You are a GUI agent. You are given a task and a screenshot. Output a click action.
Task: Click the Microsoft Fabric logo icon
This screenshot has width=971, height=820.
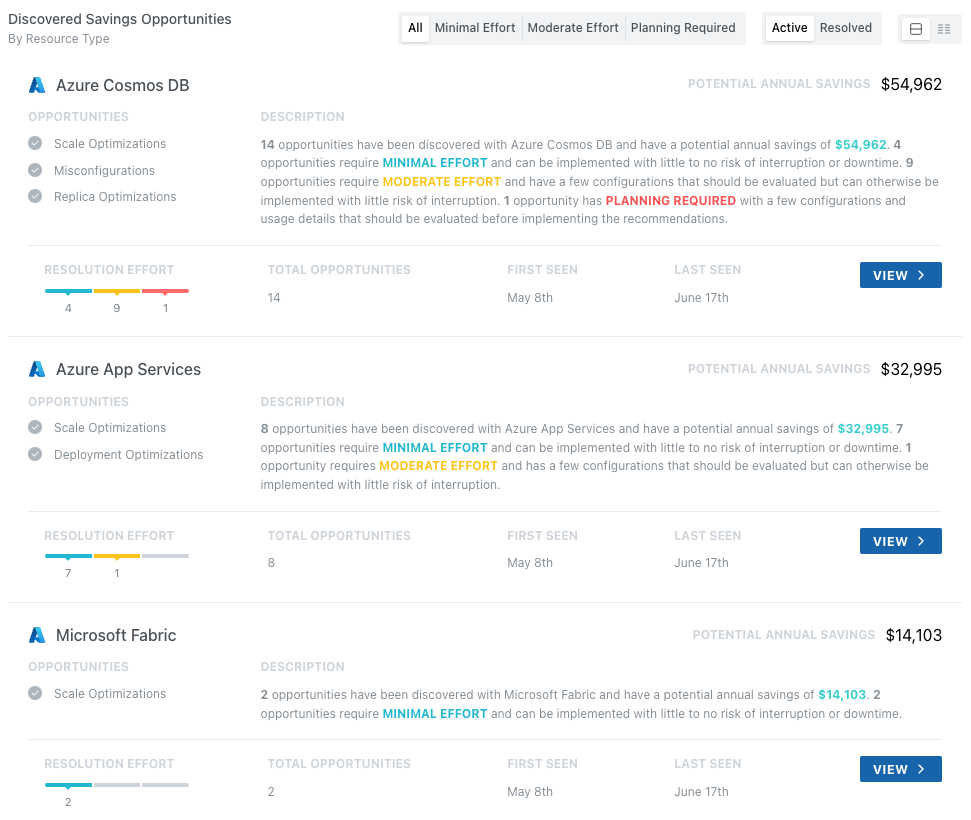(x=37, y=635)
